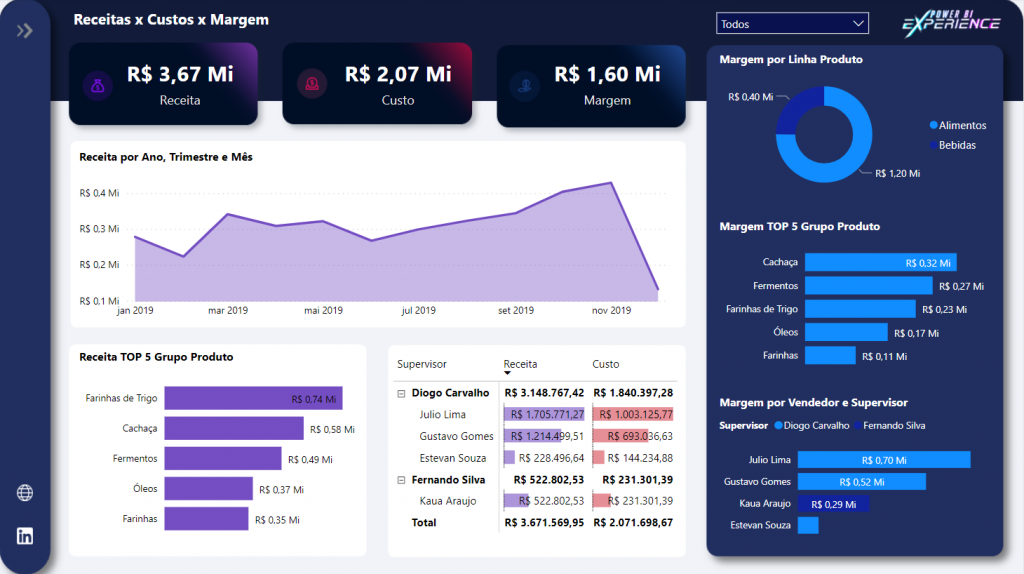Open the LinkedIn icon in sidebar
Image resolution: width=1024 pixels, height=574 pixels.
tap(25, 536)
